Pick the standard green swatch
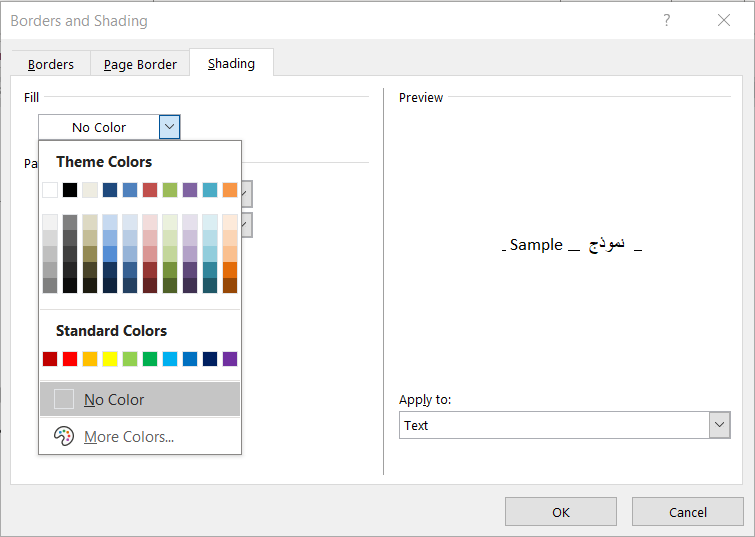Screen dimensions: 755x537 click(x=150, y=359)
